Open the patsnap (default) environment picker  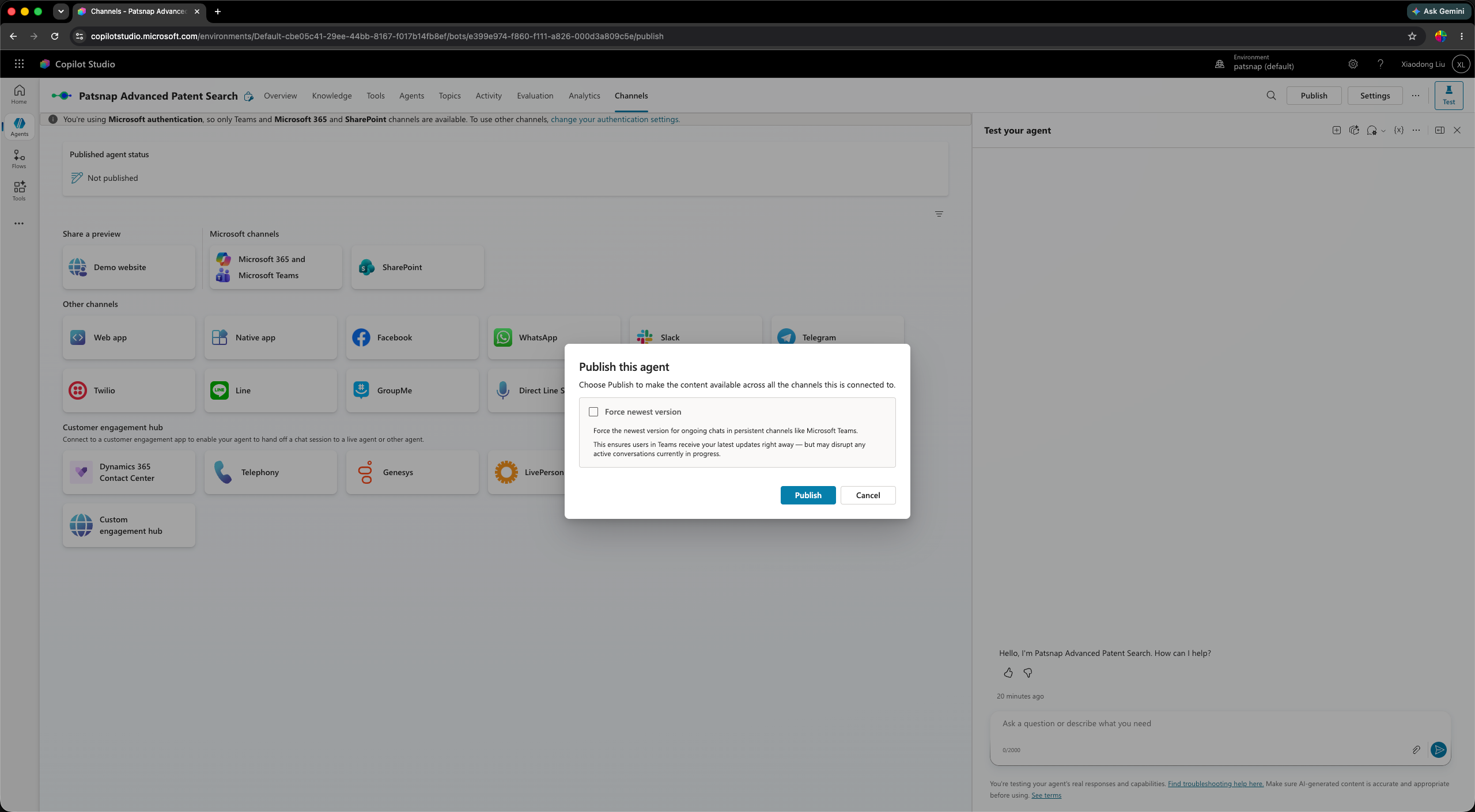(x=1254, y=62)
